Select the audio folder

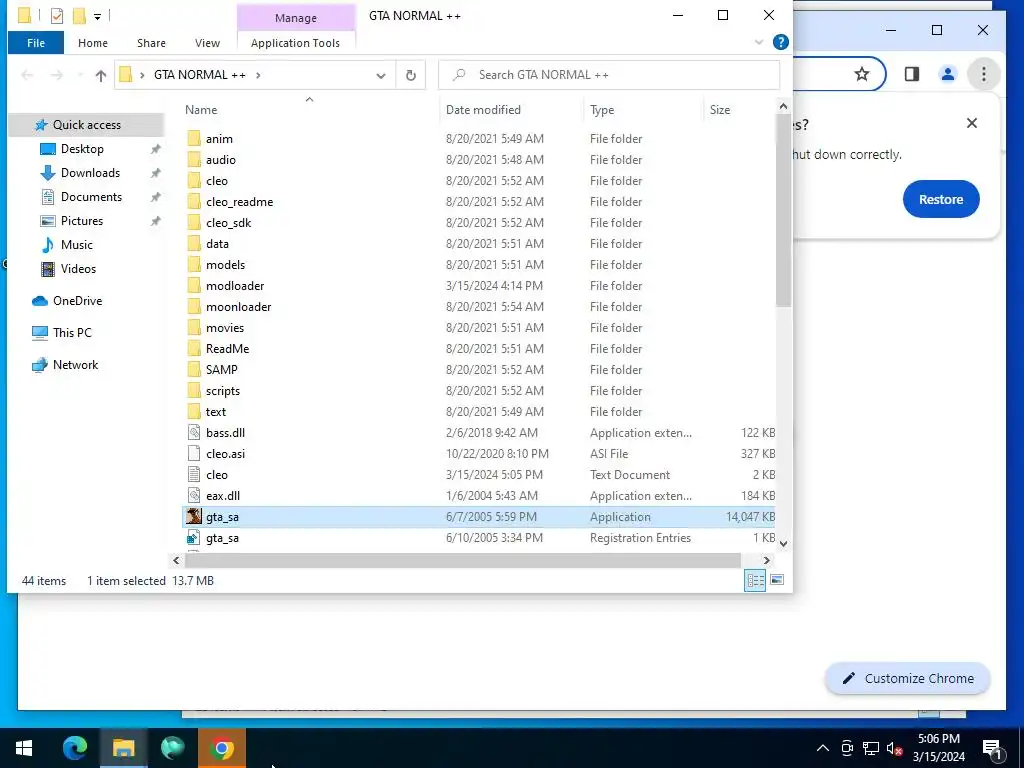(479, 159)
